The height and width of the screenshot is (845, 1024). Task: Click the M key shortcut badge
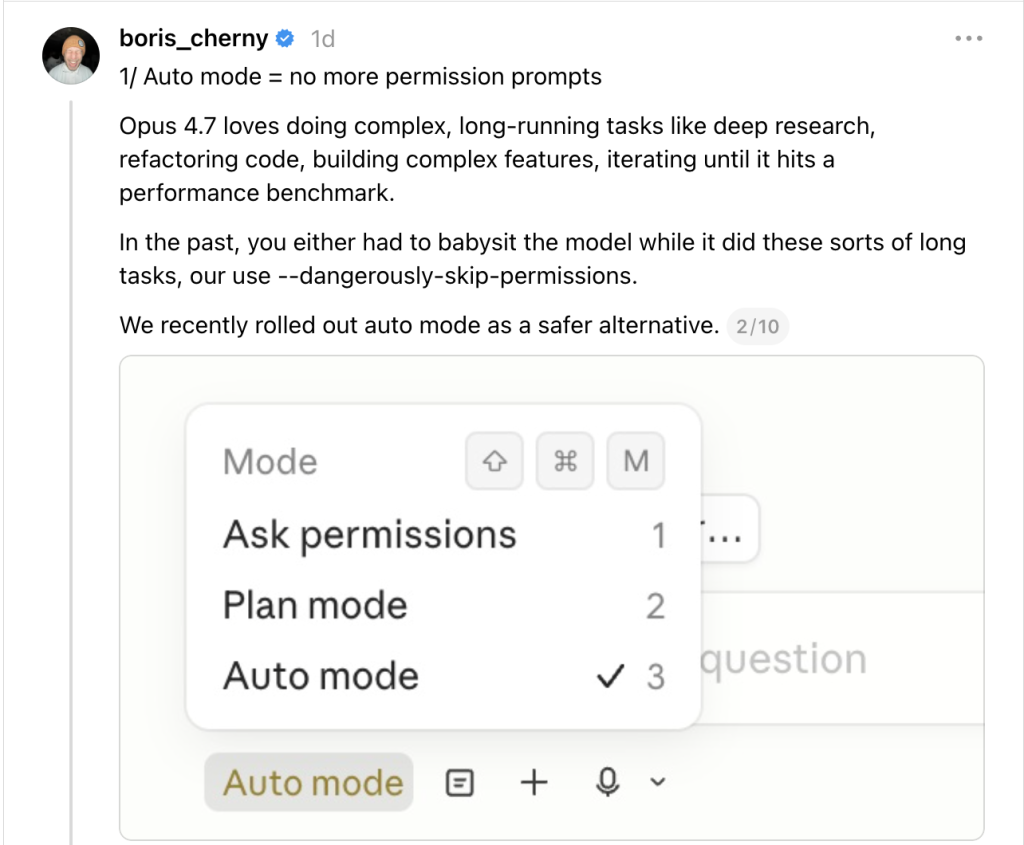point(636,461)
